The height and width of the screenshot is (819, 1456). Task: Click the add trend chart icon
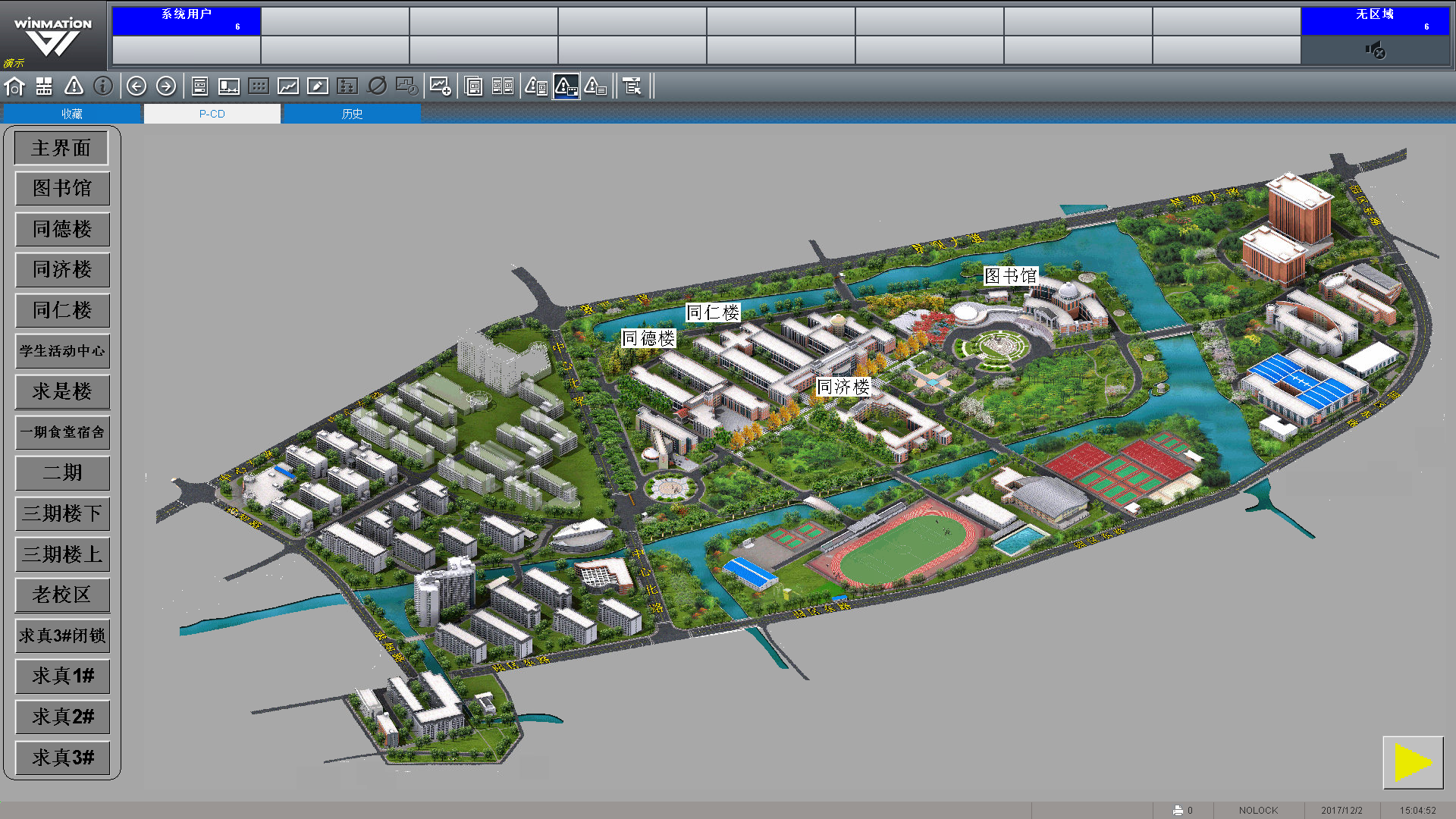point(441,86)
